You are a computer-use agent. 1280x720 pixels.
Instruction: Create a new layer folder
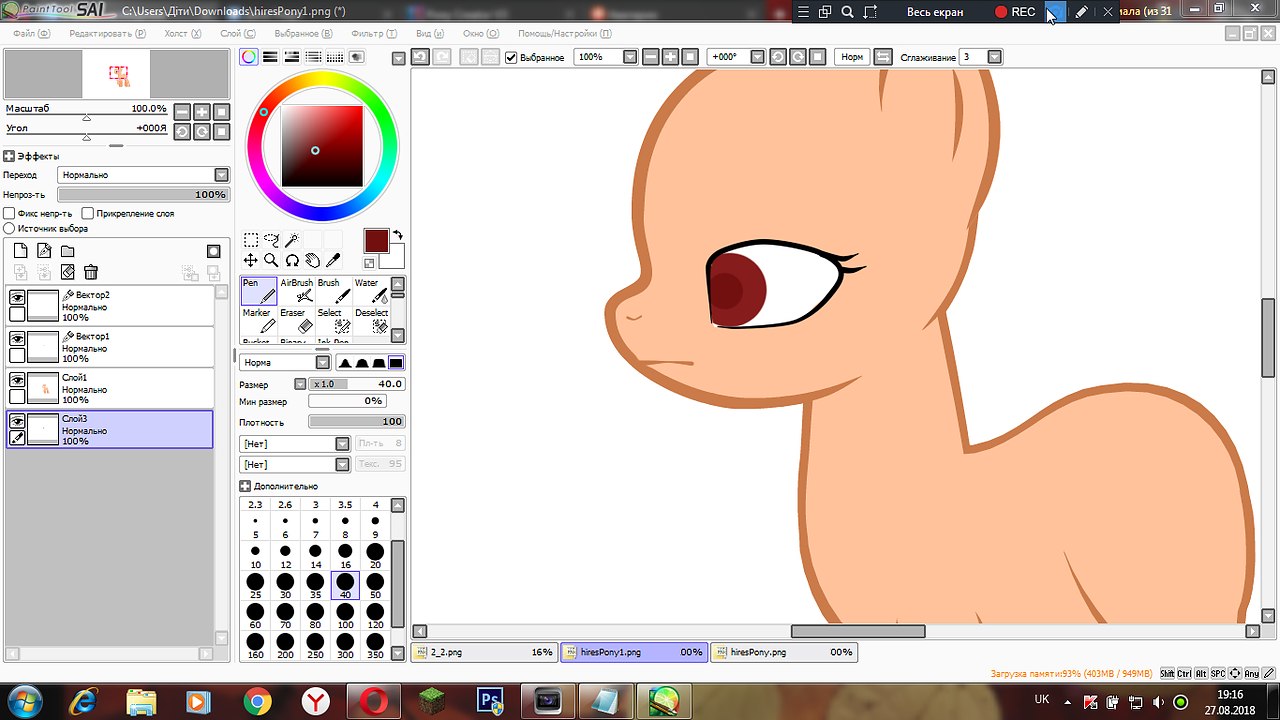[68, 251]
